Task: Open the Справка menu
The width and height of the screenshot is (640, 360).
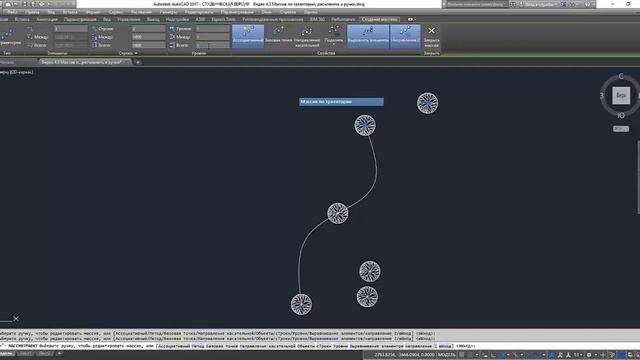Action: [288, 12]
